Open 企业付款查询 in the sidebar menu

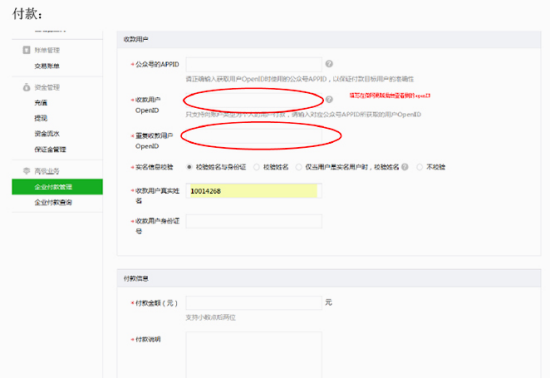(x=53, y=202)
